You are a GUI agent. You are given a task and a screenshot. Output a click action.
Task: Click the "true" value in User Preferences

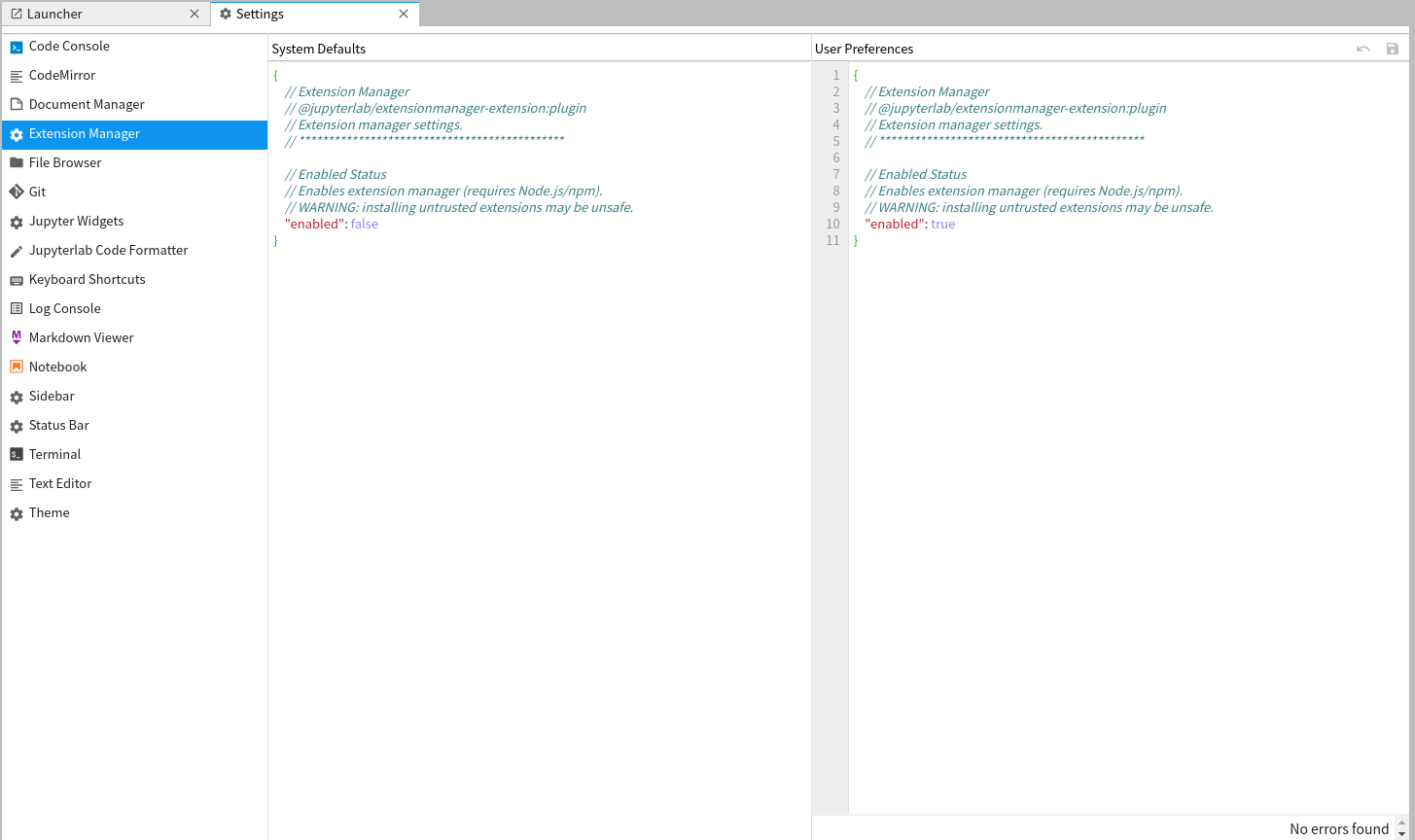(942, 225)
